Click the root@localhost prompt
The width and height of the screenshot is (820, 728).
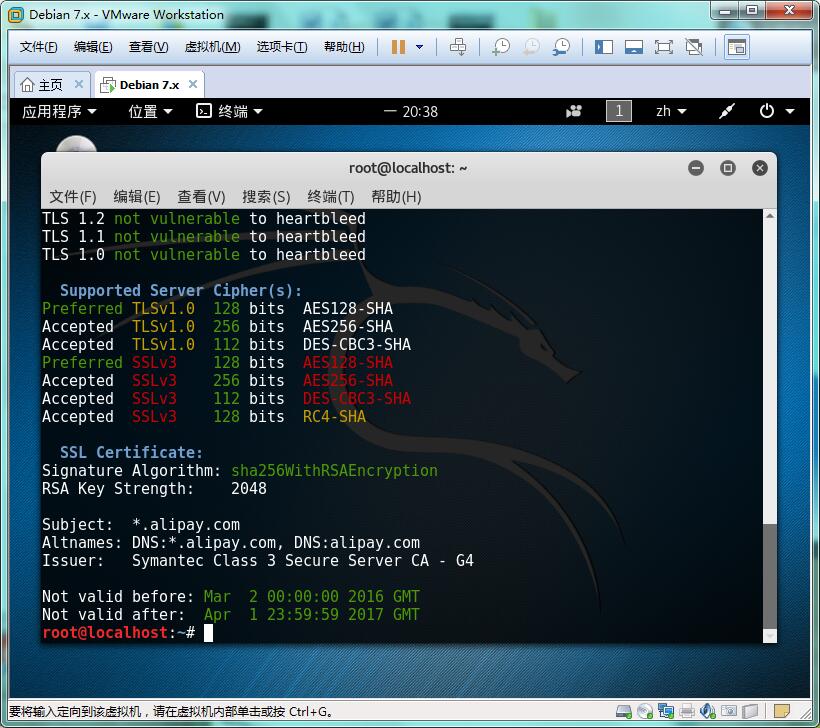[x=118, y=633]
